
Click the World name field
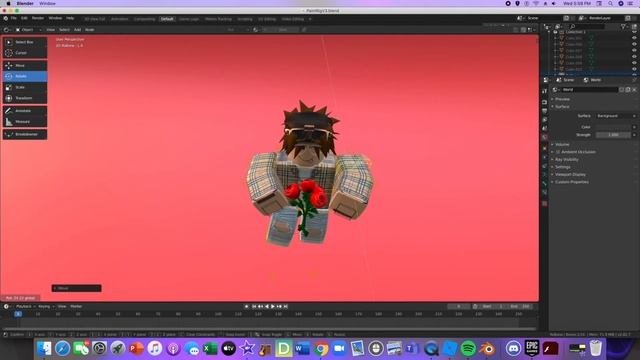click(x=590, y=90)
